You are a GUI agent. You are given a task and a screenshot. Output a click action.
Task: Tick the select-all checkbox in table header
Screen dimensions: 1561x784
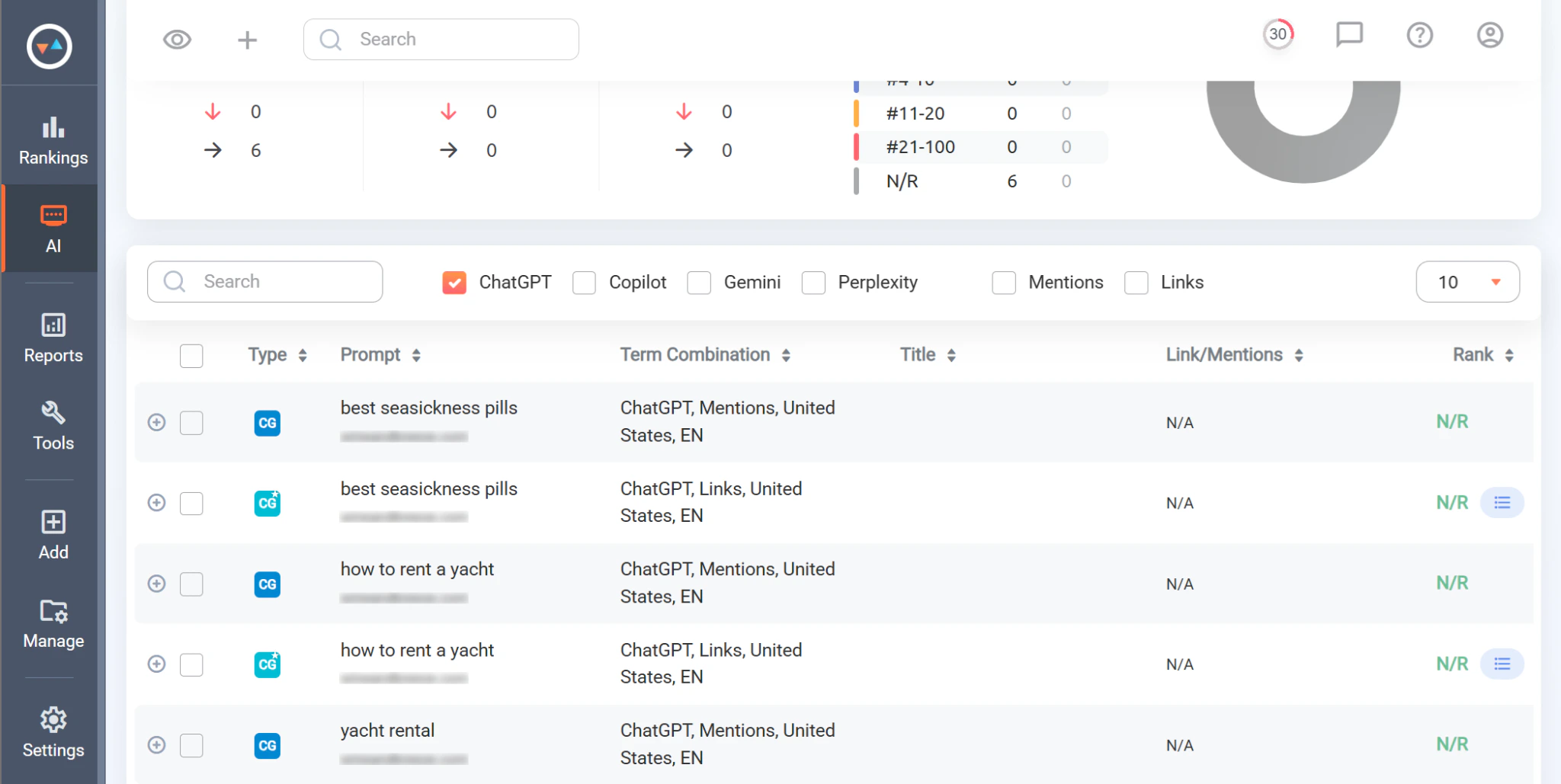tap(191, 356)
